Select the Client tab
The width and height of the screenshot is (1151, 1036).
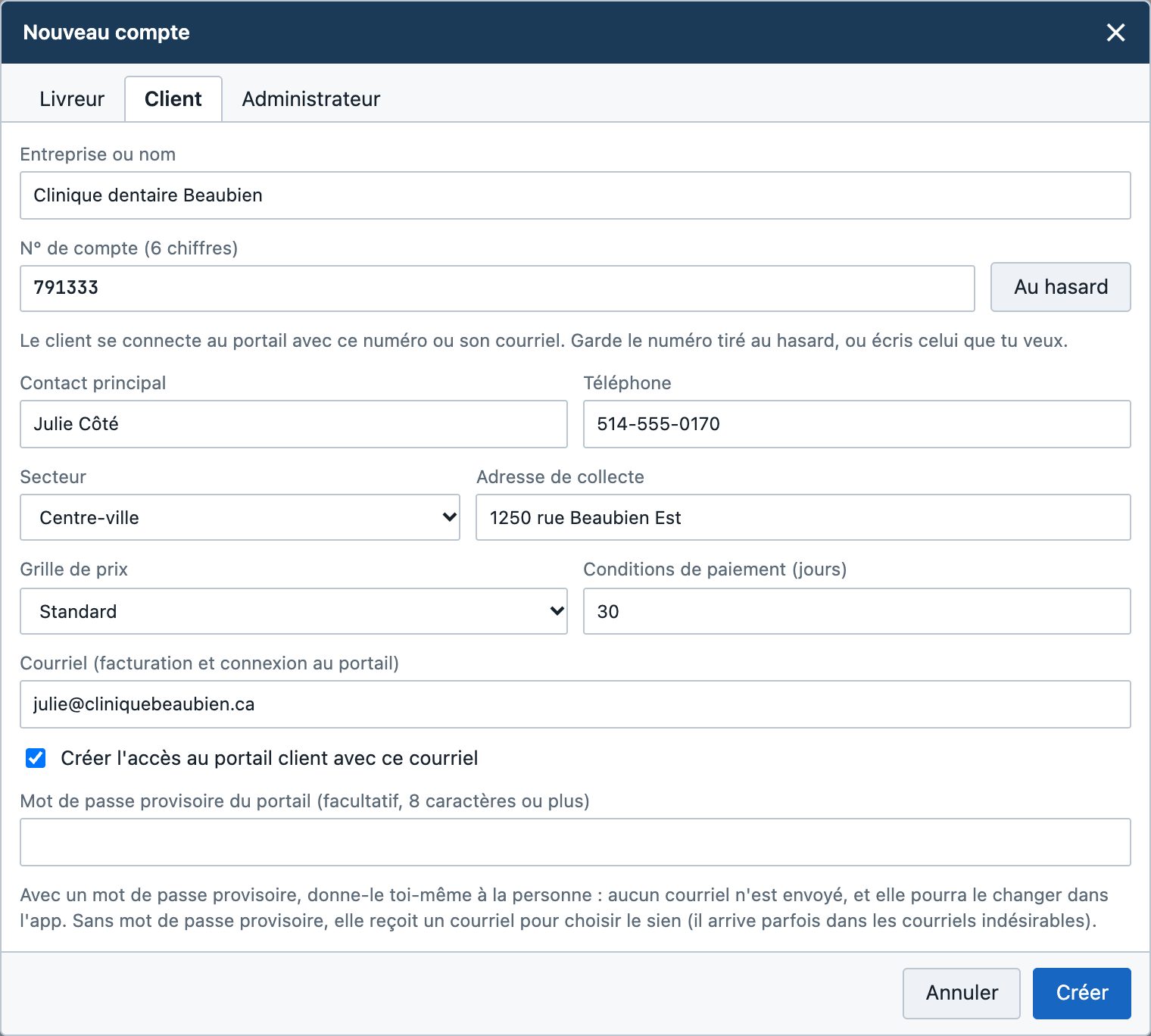pyautogui.click(x=173, y=99)
